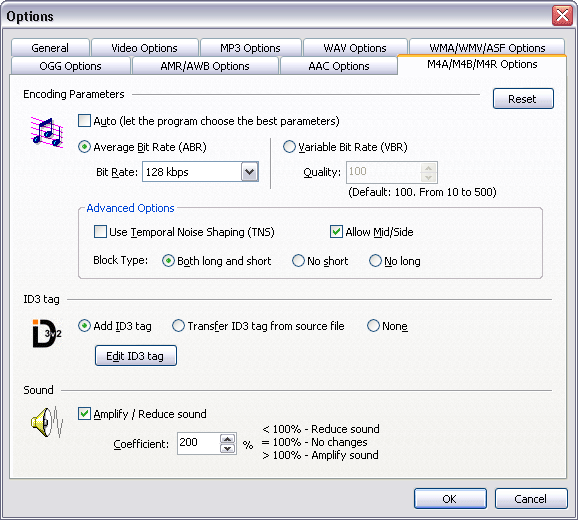The height and width of the screenshot is (520, 578).
Task: Click the Advanced Options group label
Action: coord(130,208)
